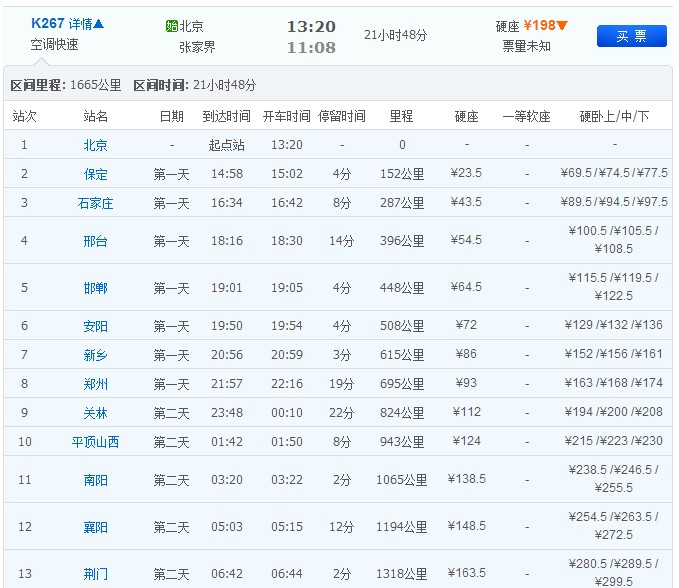Click the 邢台 station name
Screen dimensions: 679x588
tap(96, 241)
